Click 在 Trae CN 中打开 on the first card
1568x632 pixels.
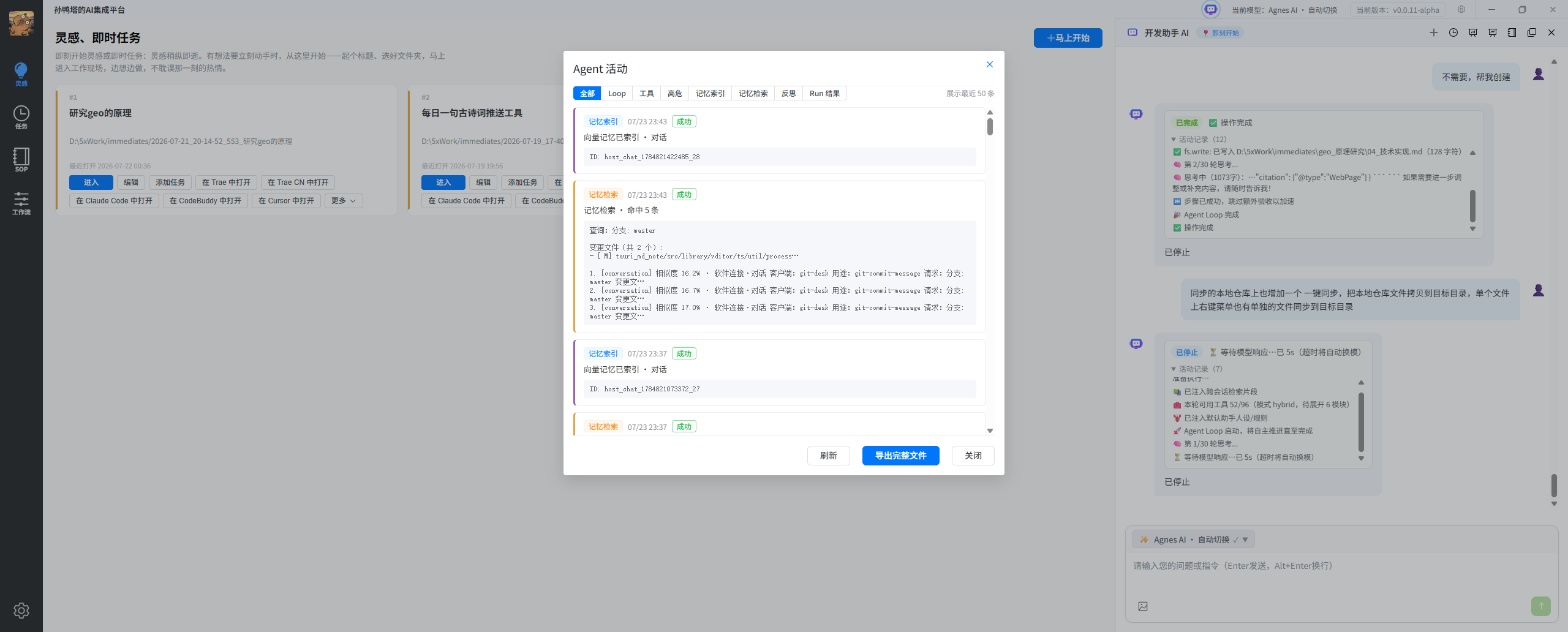click(x=298, y=182)
